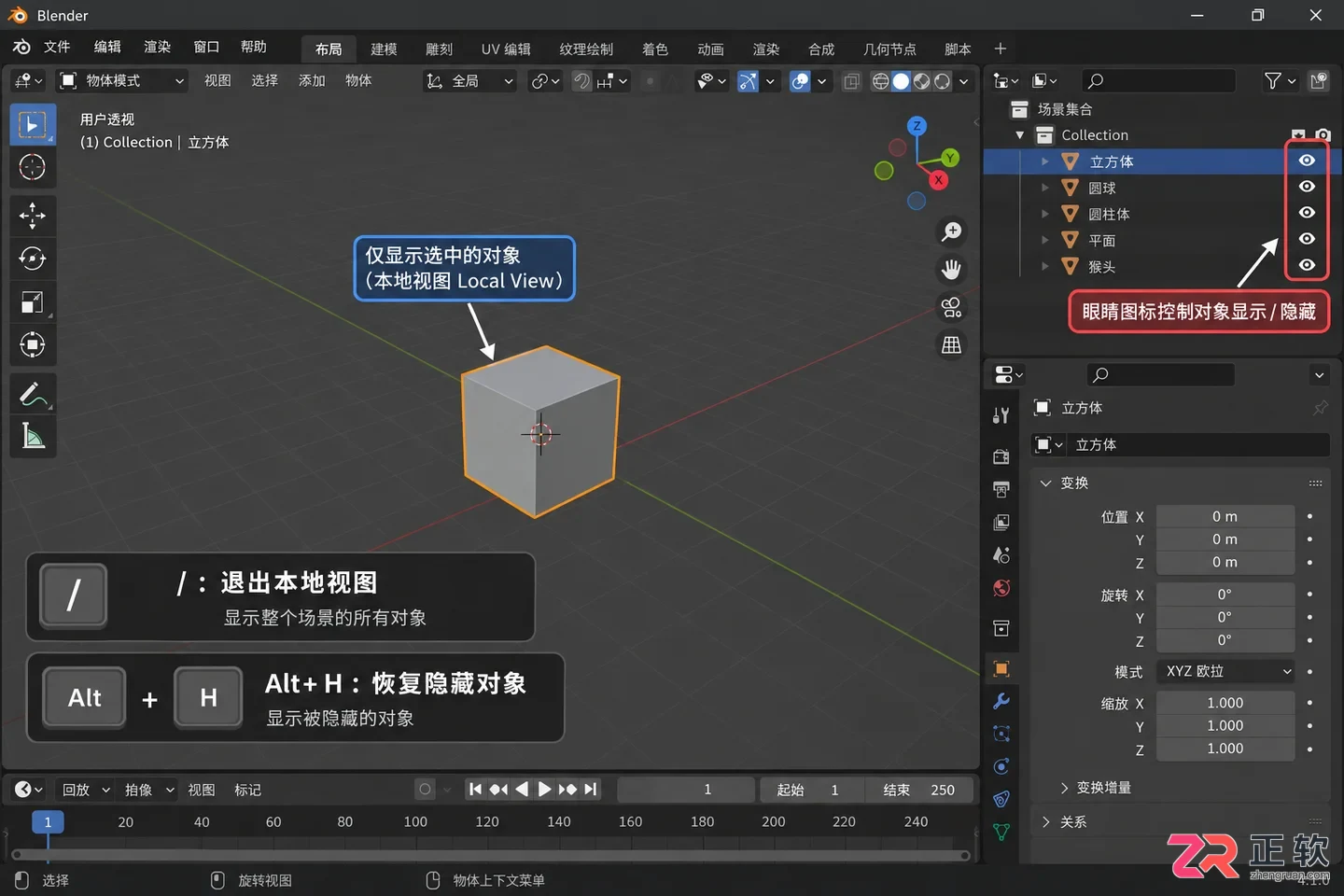
Task: Collapse the Collection tree arrow
Action: coord(1020,135)
